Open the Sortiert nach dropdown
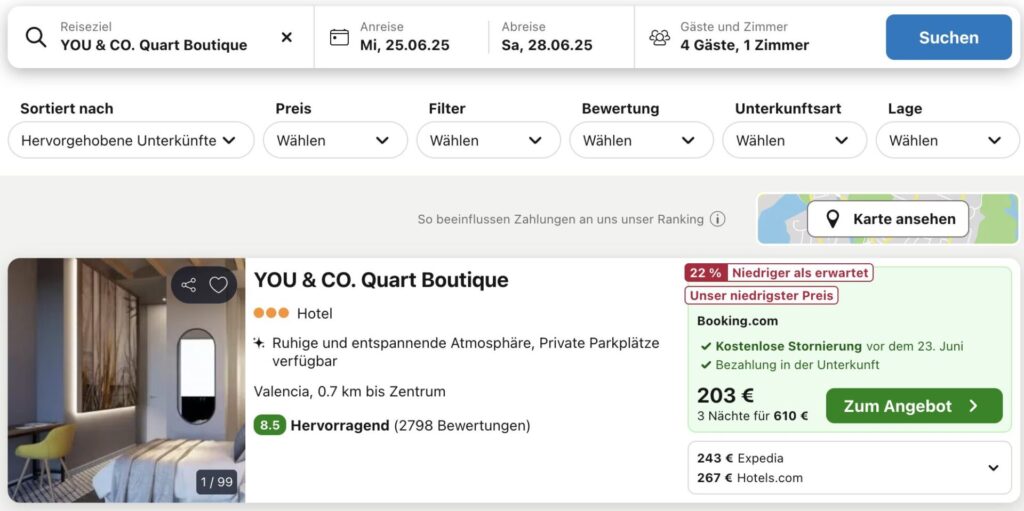Image resolution: width=1024 pixels, height=511 pixels. tap(131, 140)
